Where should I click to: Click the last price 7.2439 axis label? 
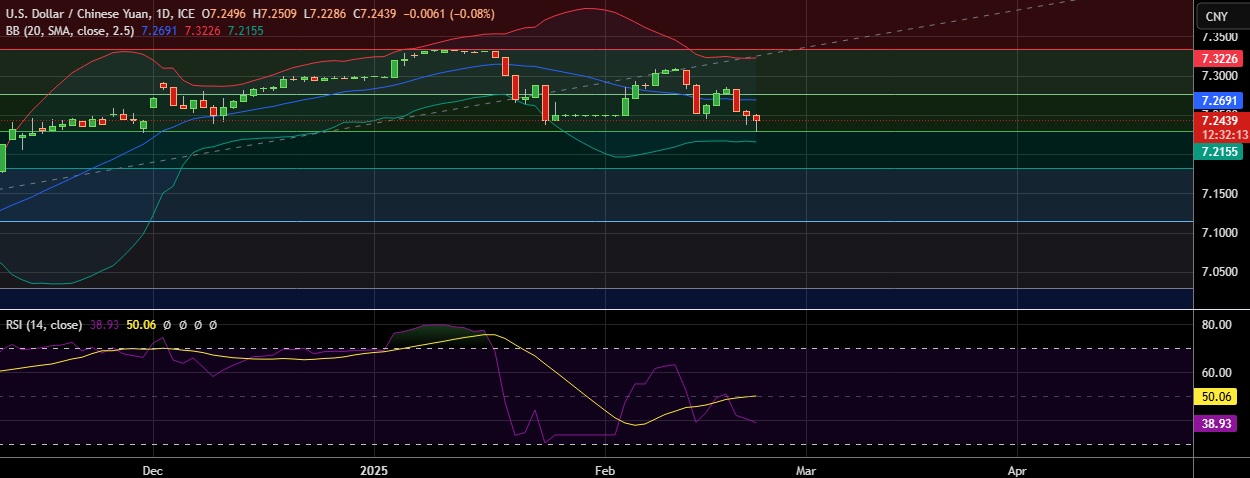point(1220,120)
